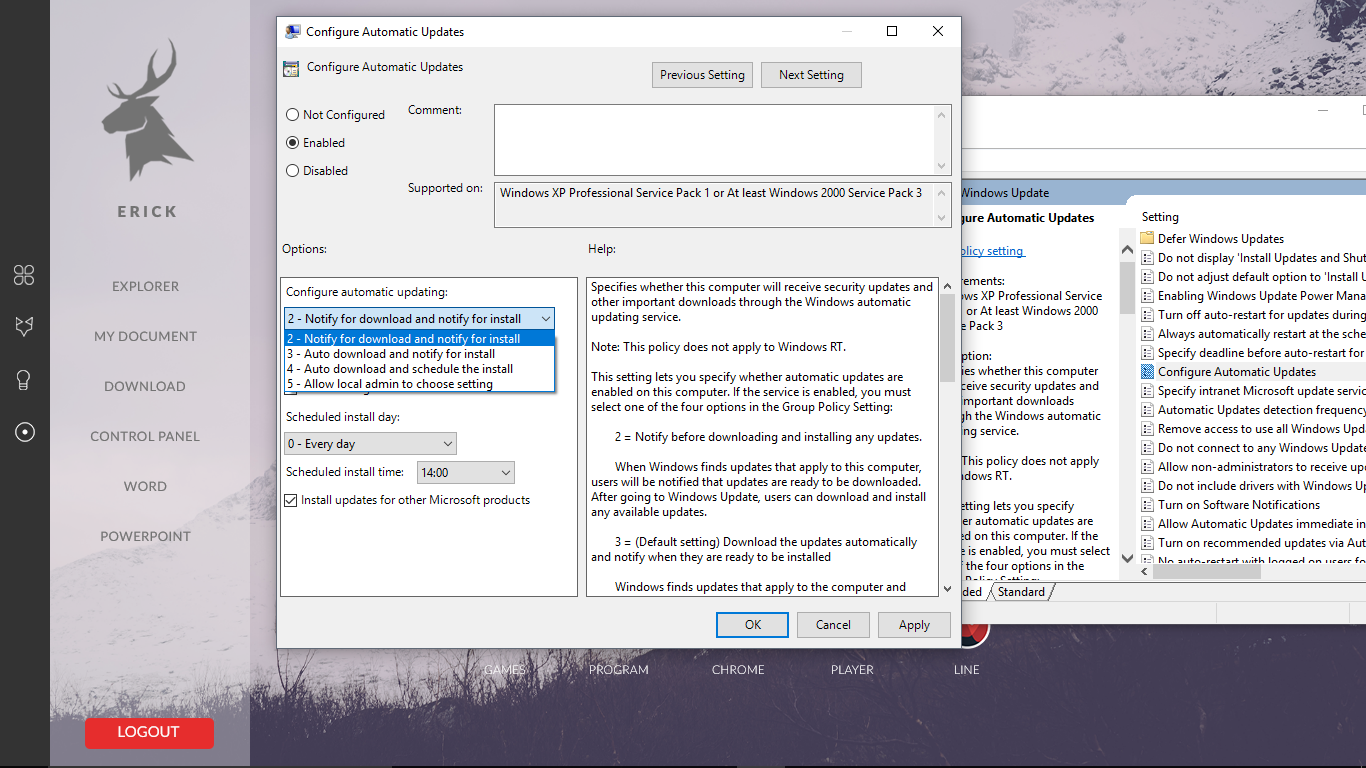Choose 3 - Auto download and notify for install
The image size is (1366, 768).
419,354
